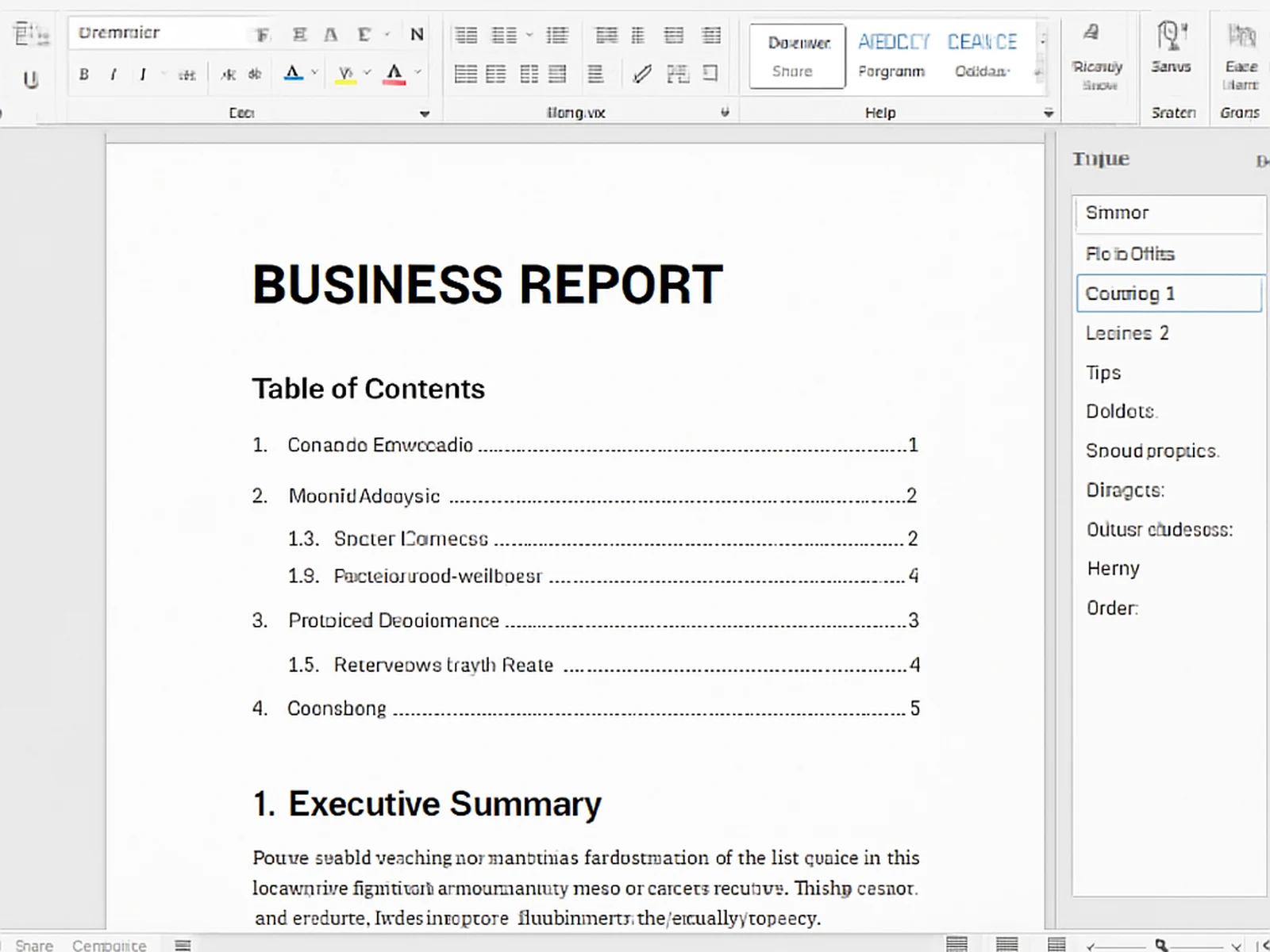Viewport: 1270px width, 952px height.
Task: Apply bold formatting to text
Action: [x=83, y=74]
